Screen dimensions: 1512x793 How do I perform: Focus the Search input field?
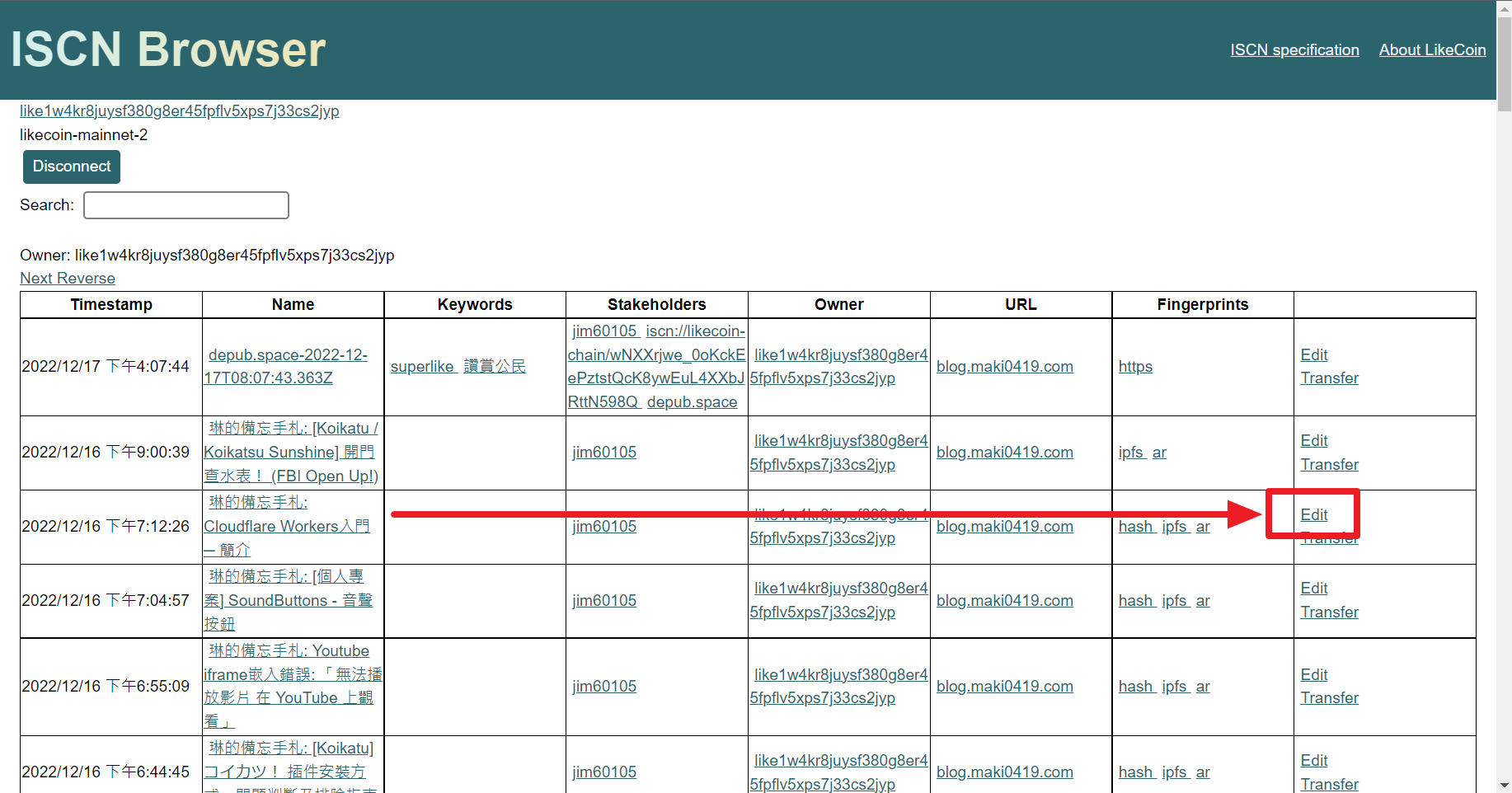(x=186, y=205)
